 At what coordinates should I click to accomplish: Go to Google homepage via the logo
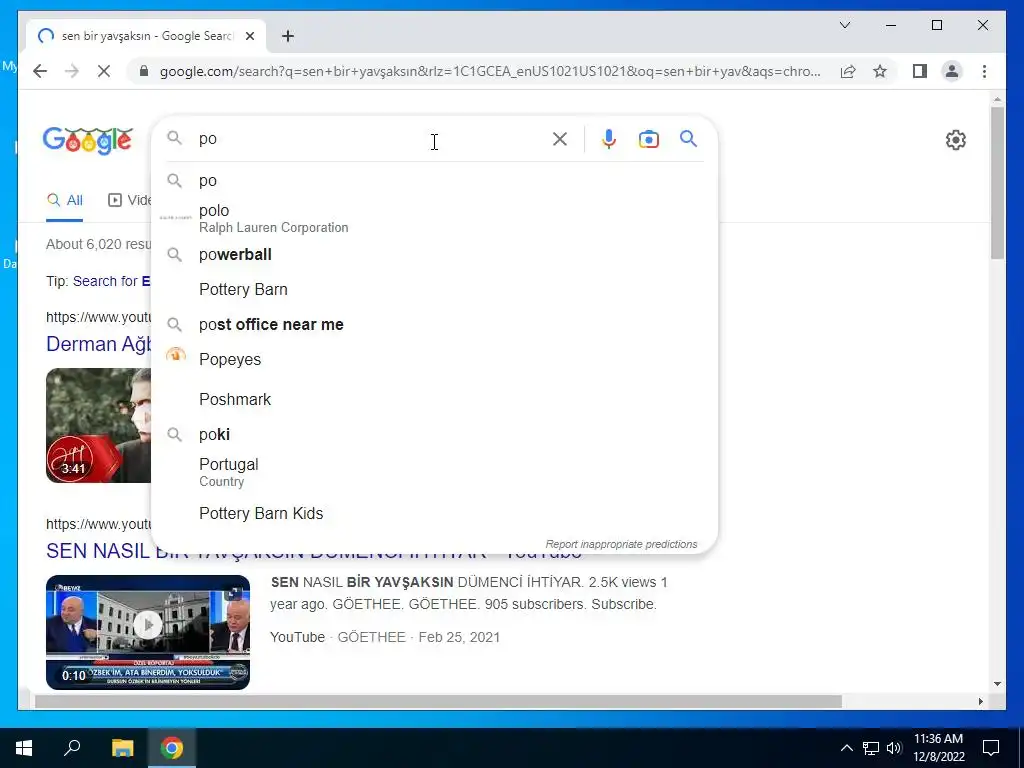coord(88,140)
